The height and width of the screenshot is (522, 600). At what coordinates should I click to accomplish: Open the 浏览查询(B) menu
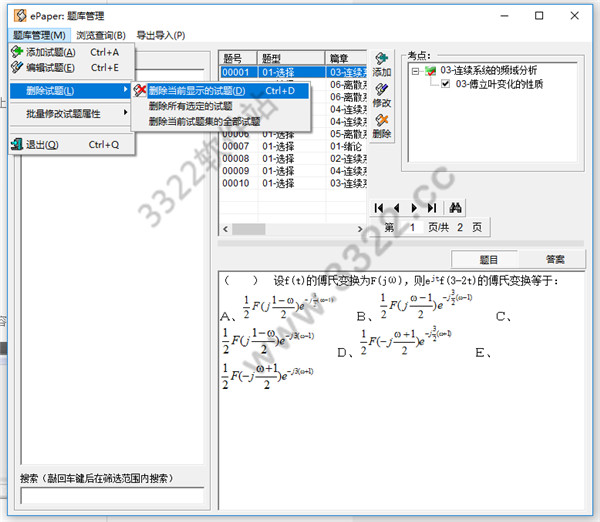[101, 35]
